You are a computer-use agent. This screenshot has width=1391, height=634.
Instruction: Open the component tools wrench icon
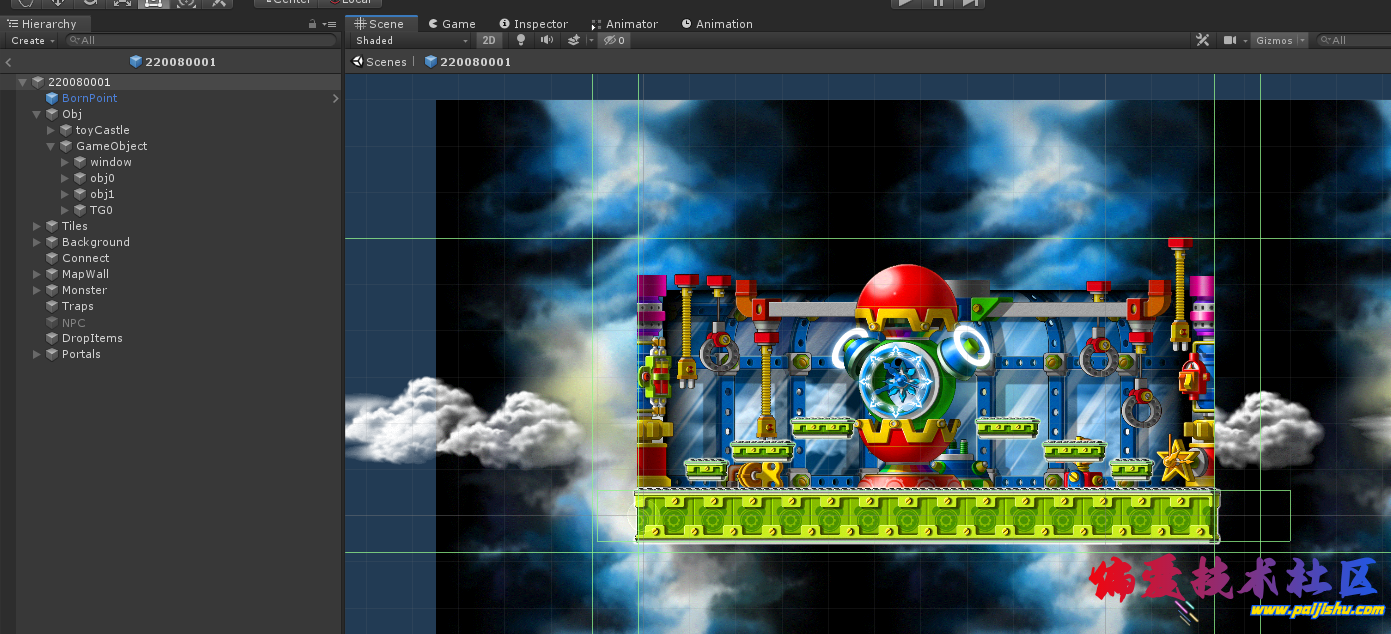tap(1203, 40)
